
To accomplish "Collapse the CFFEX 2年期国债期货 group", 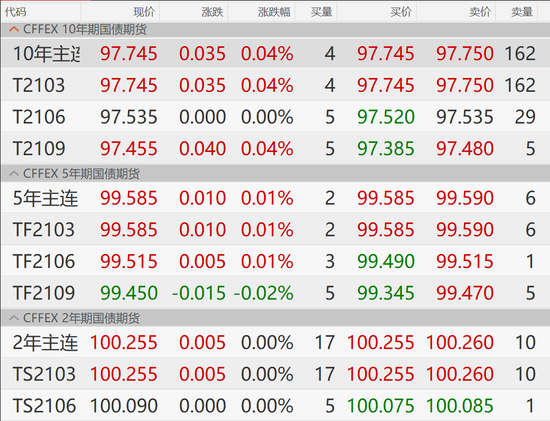I will pos(14,318).
